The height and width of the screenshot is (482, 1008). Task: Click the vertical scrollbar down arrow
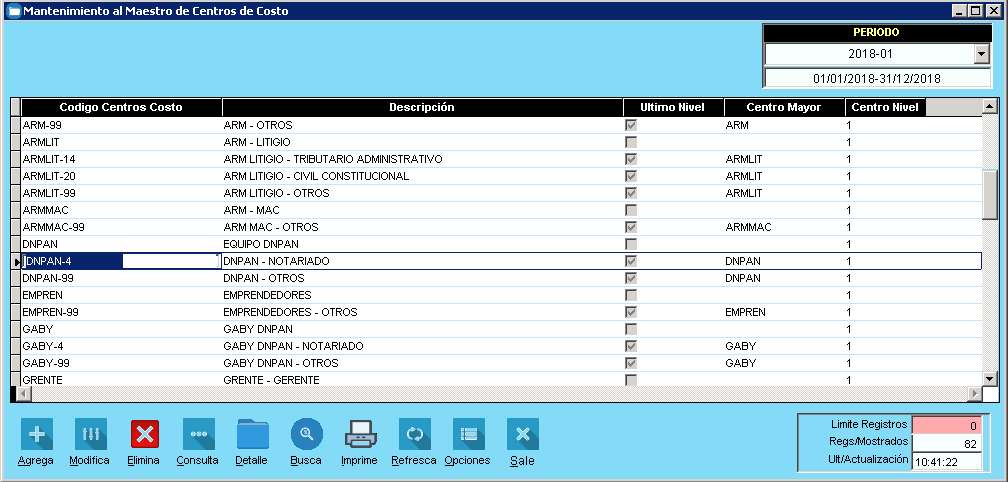(990, 379)
